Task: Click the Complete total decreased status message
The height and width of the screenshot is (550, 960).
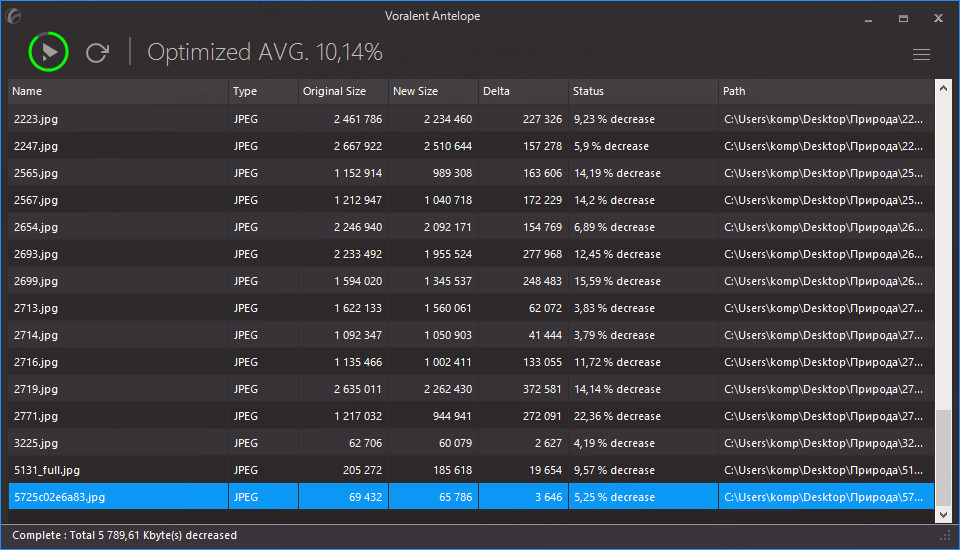Action: pyautogui.click(x=124, y=535)
